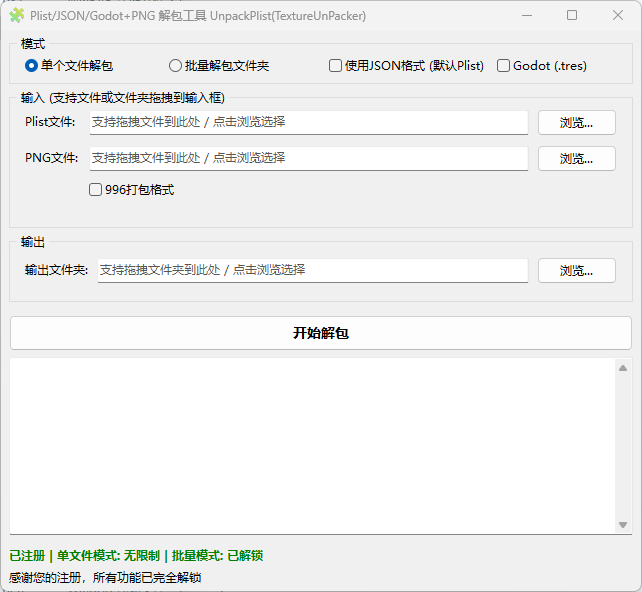
Task: Click inside the empty log output area
Action: [x=313, y=446]
